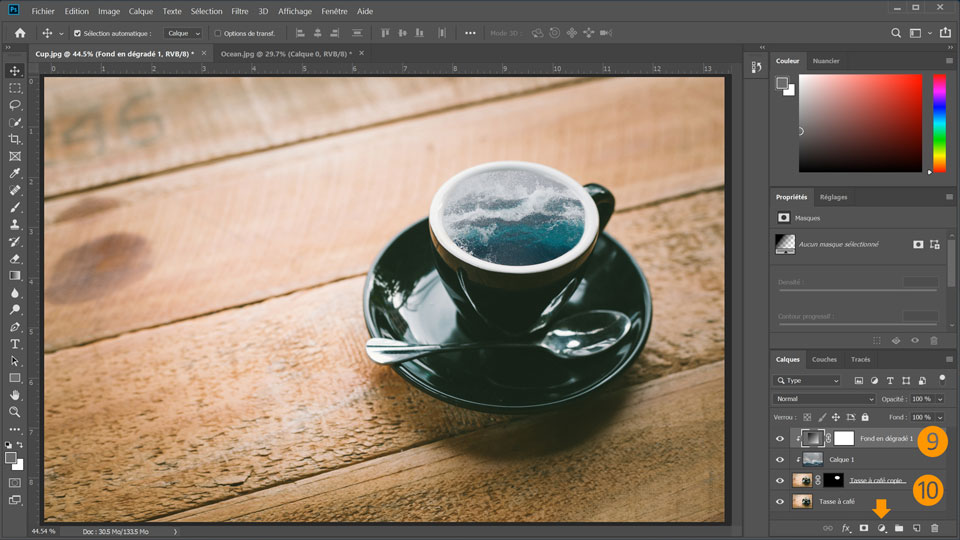Open the Move tool preset picker arrow
The image size is (960, 540).
tap(61, 34)
